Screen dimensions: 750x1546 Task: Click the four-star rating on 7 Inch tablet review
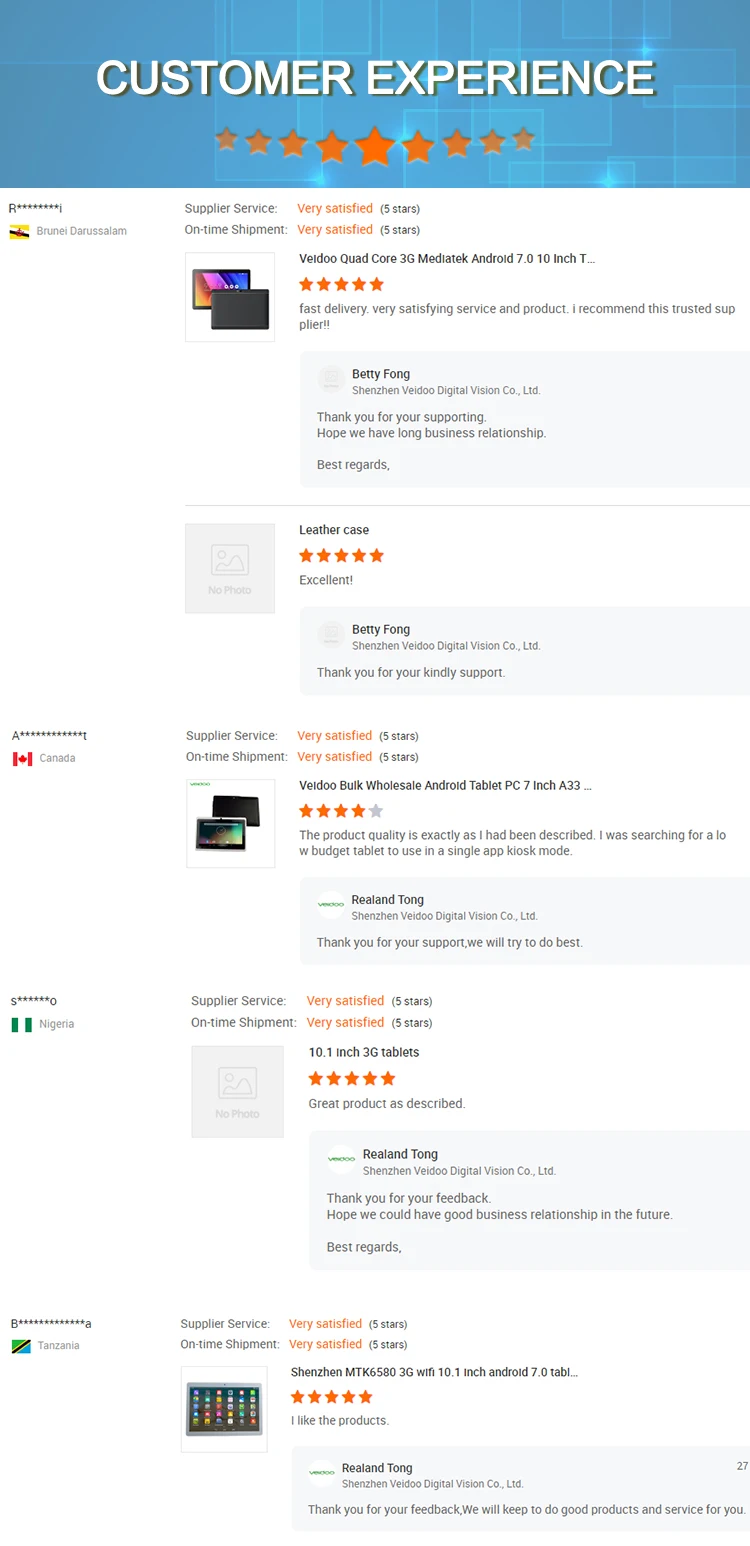point(341,811)
